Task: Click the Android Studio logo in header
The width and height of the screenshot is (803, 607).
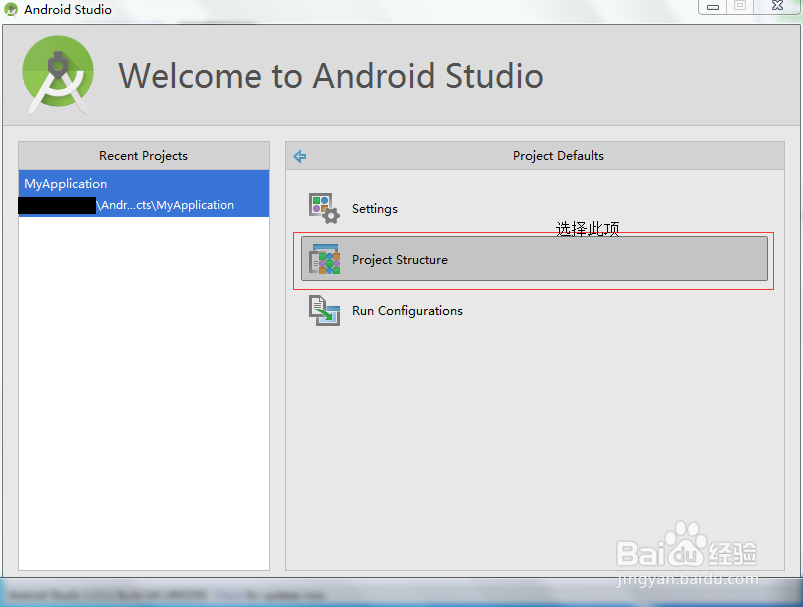Action: tap(58, 74)
